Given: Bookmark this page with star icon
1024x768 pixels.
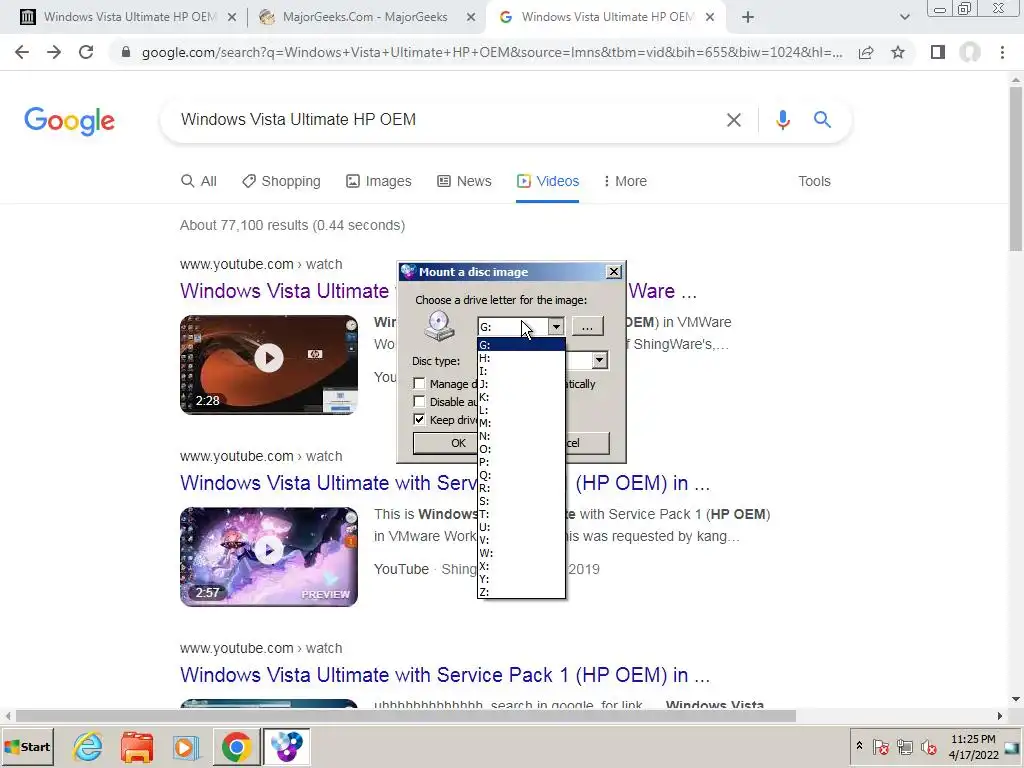Looking at the screenshot, I should coord(898,52).
